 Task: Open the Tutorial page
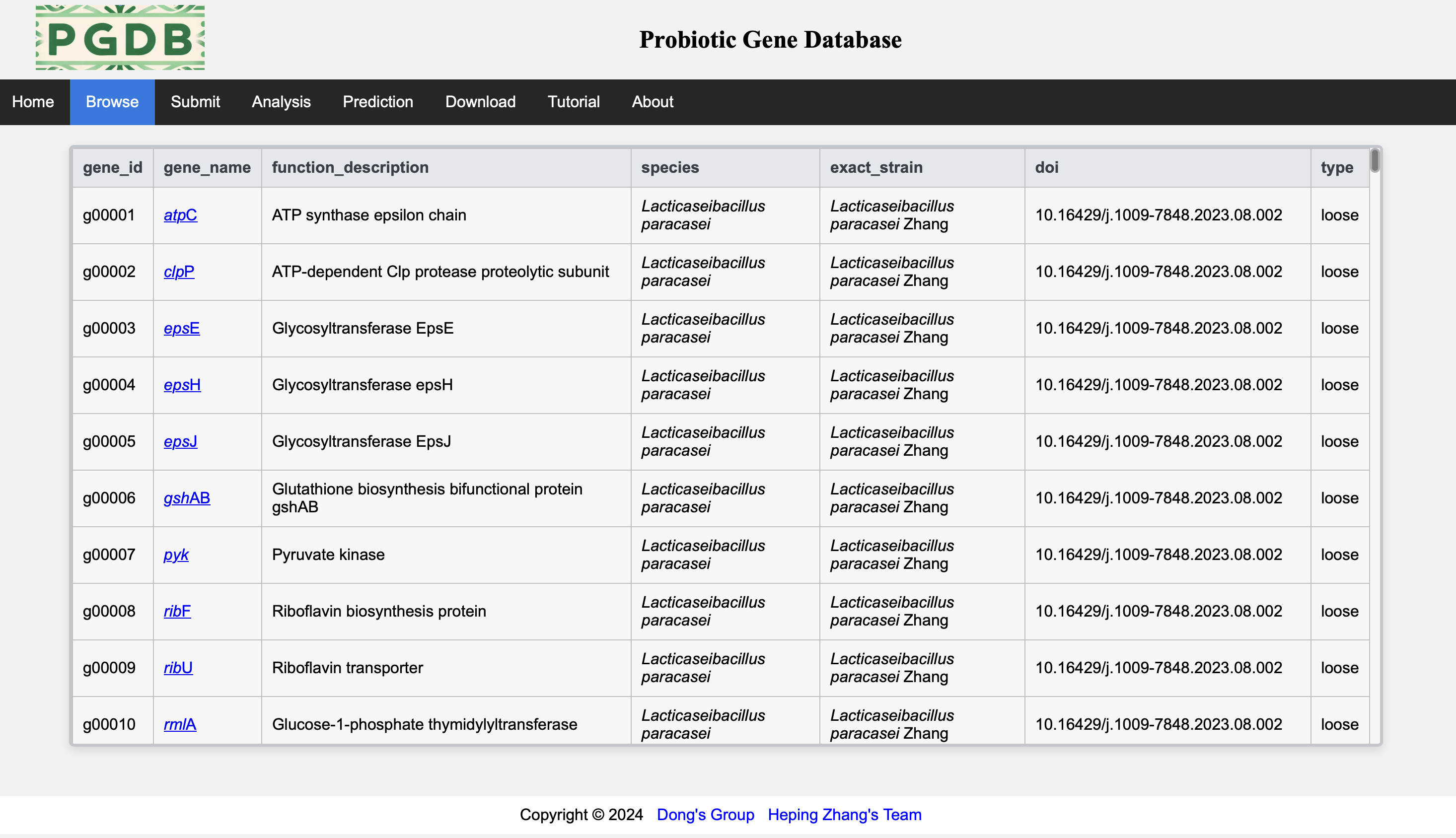coord(574,102)
